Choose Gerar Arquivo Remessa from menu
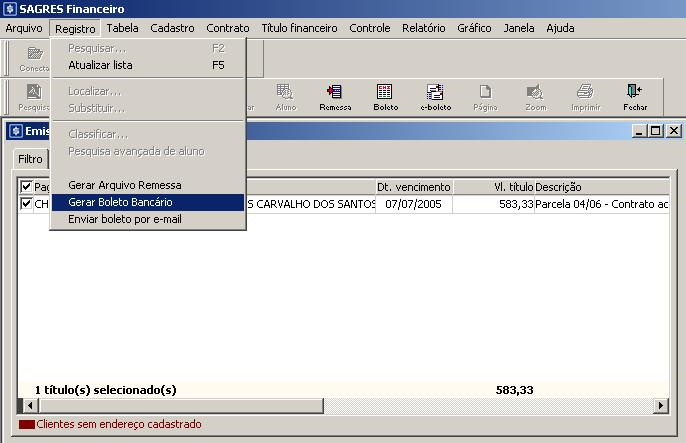Image resolution: width=686 pixels, height=443 pixels. tap(124, 185)
